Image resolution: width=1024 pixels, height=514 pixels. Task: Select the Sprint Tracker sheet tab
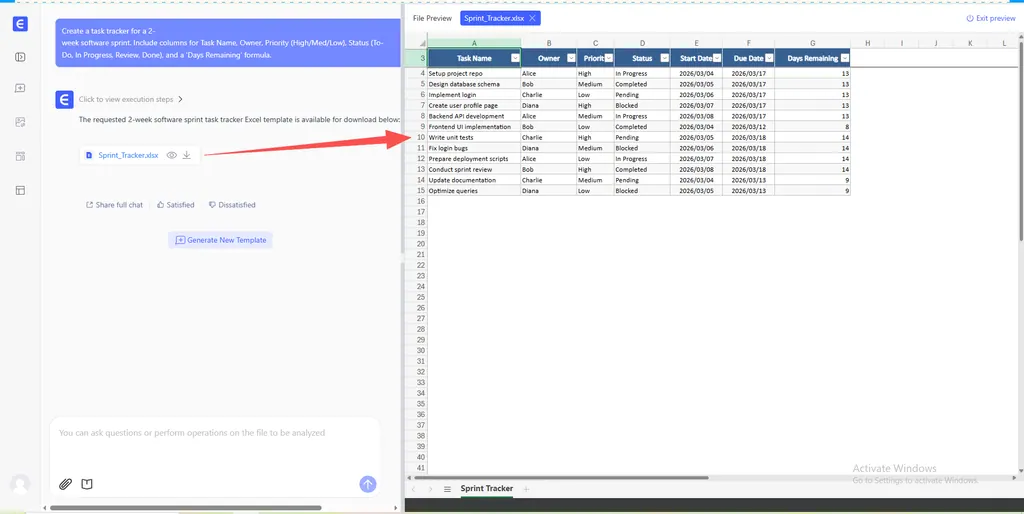point(486,489)
